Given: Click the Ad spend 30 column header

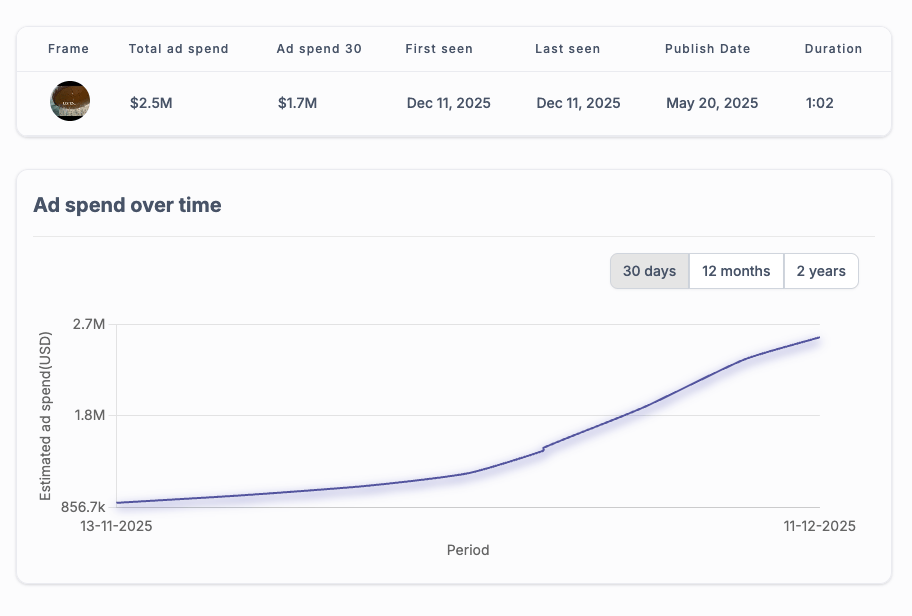Looking at the screenshot, I should pyautogui.click(x=319, y=49).
